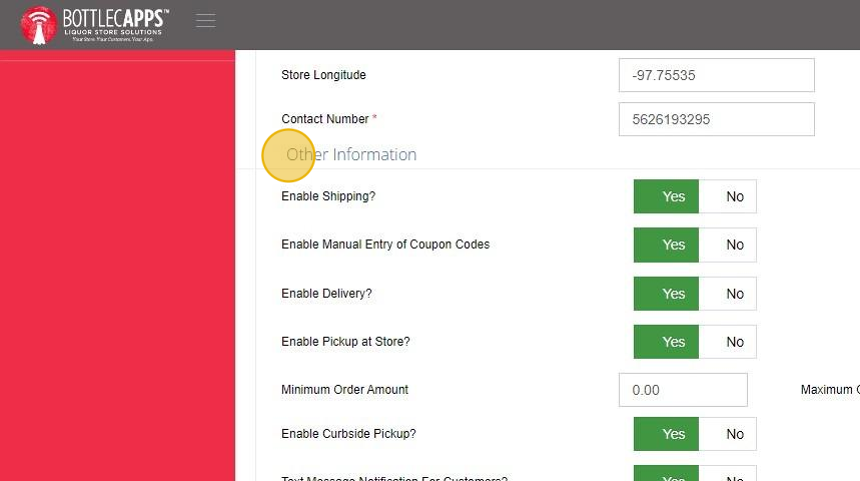This screenshot has width=860, height=481.
Task: Click the Enable Shipping? label
Action: click(x=328, y=196)
